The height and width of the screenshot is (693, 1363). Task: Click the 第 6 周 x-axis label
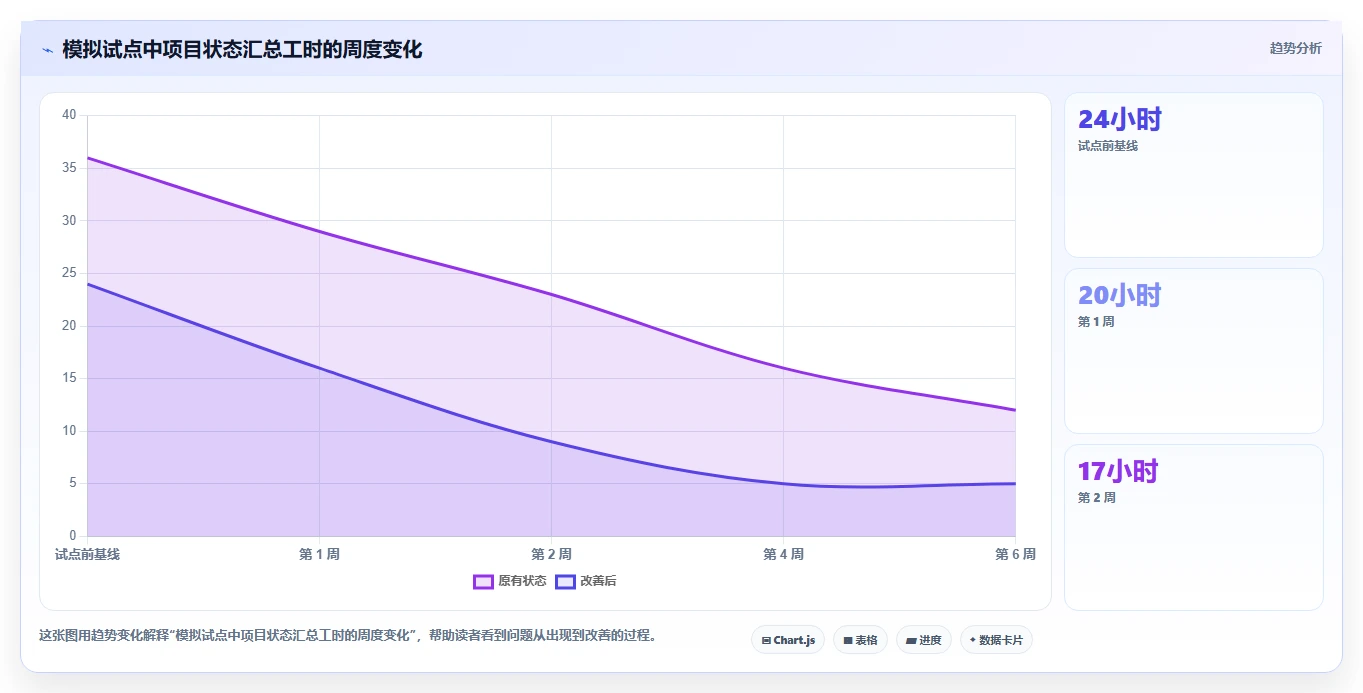click(x=1015, y=554)
